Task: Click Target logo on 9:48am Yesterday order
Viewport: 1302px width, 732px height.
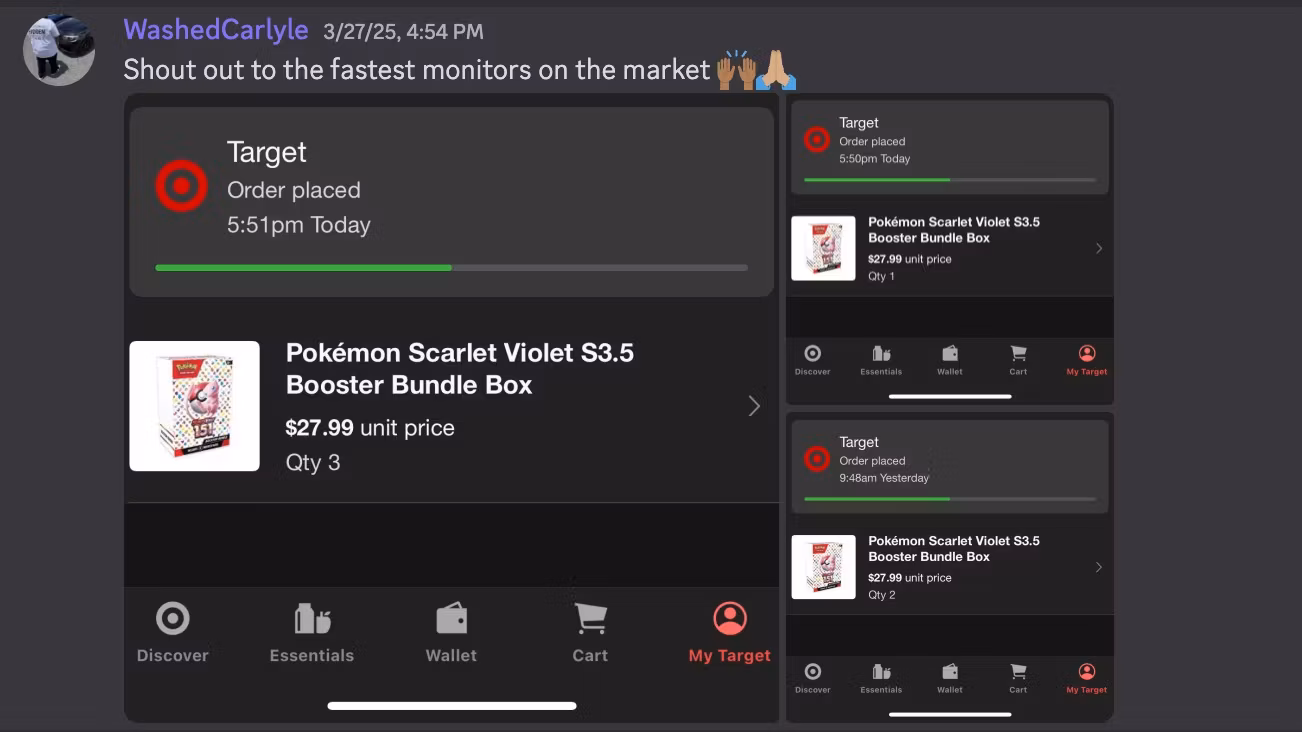Action: (x=817, y=459)
